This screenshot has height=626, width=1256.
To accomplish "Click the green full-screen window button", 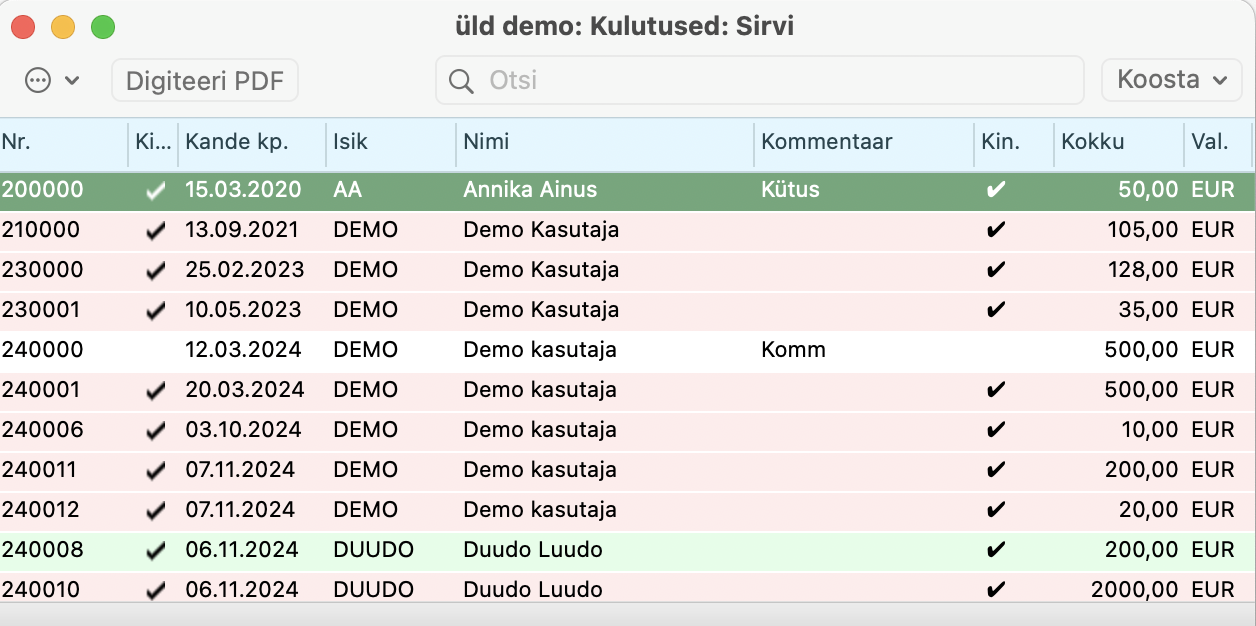I will pos(103,27).
